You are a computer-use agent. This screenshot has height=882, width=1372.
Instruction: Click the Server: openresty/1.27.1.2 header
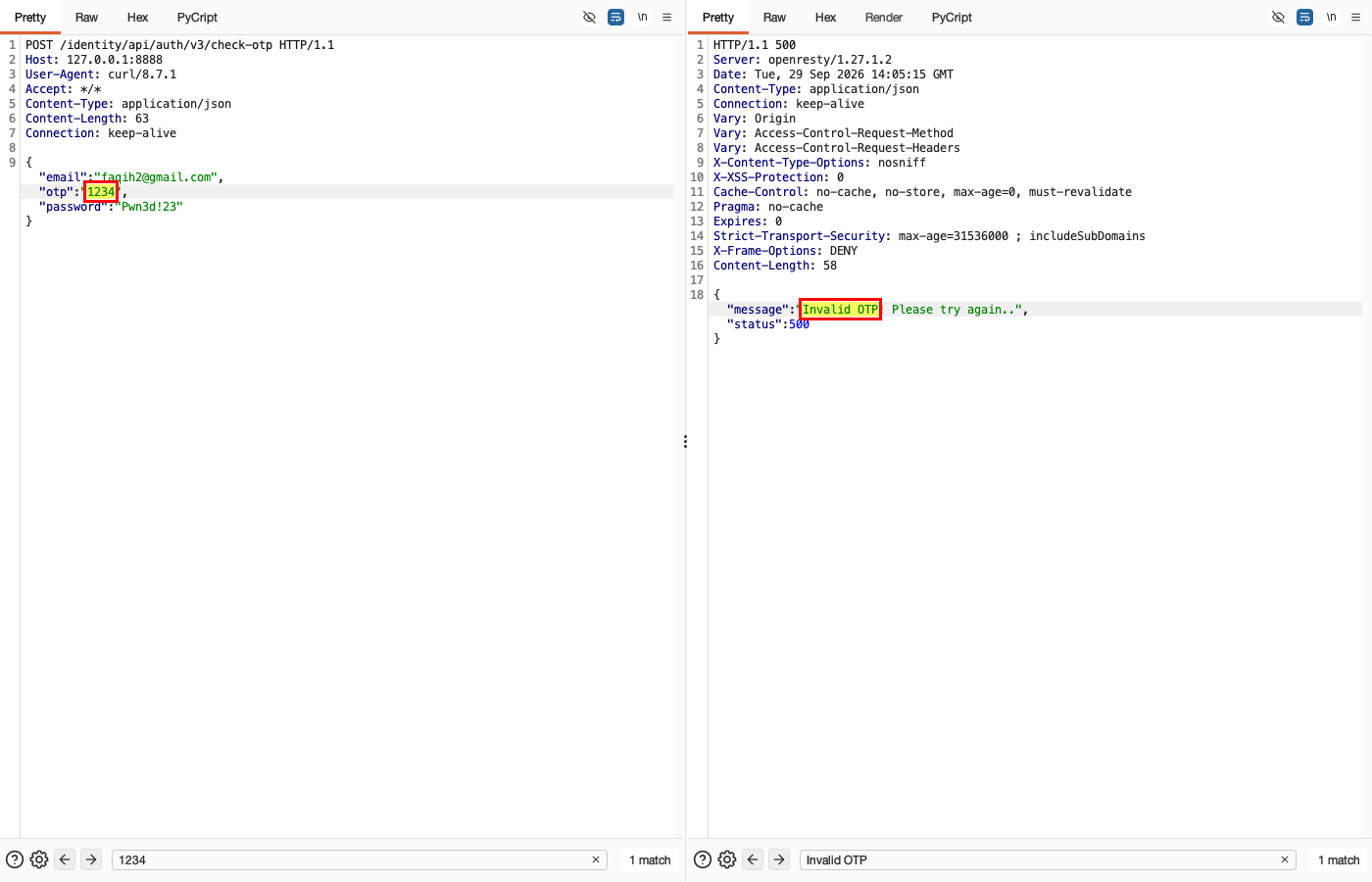(803, 60)
